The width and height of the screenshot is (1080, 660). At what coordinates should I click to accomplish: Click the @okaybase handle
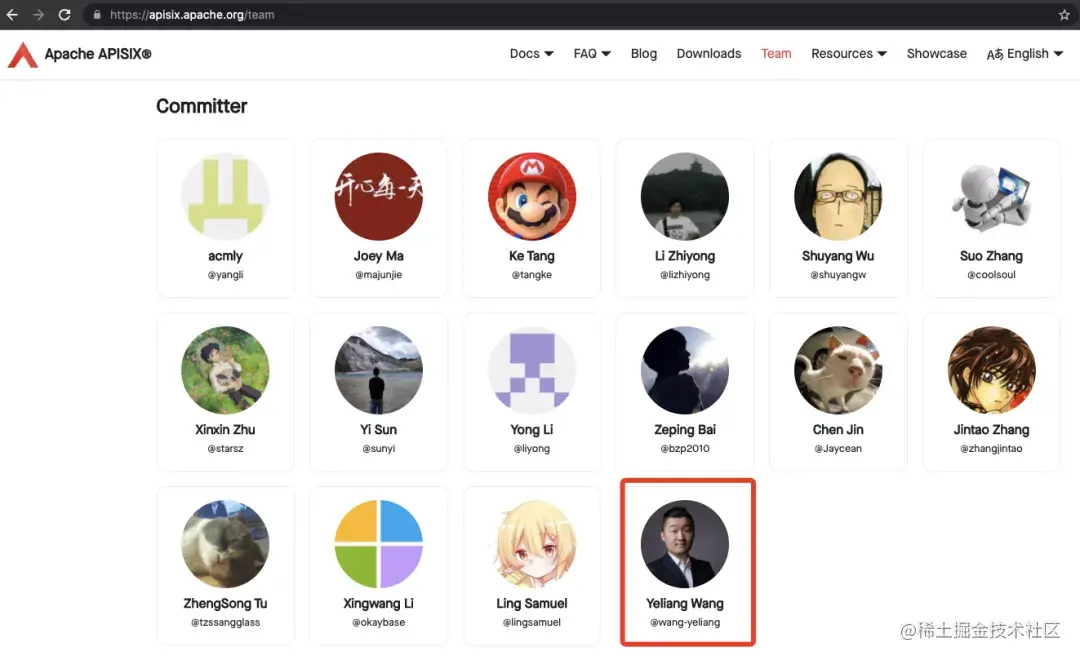point(378,622)
